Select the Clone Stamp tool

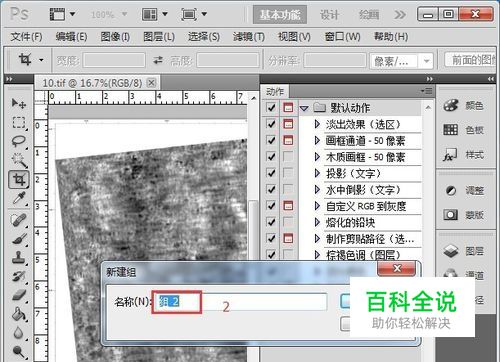click(18, 257)
